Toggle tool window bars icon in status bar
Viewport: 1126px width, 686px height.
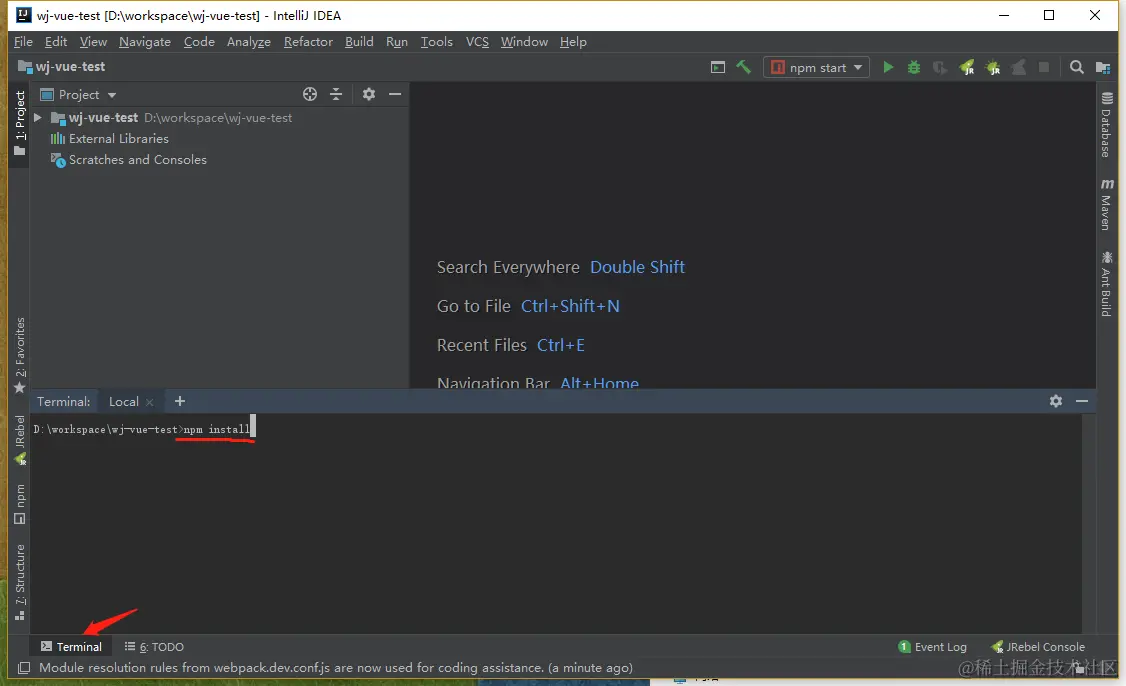[24, 668]
